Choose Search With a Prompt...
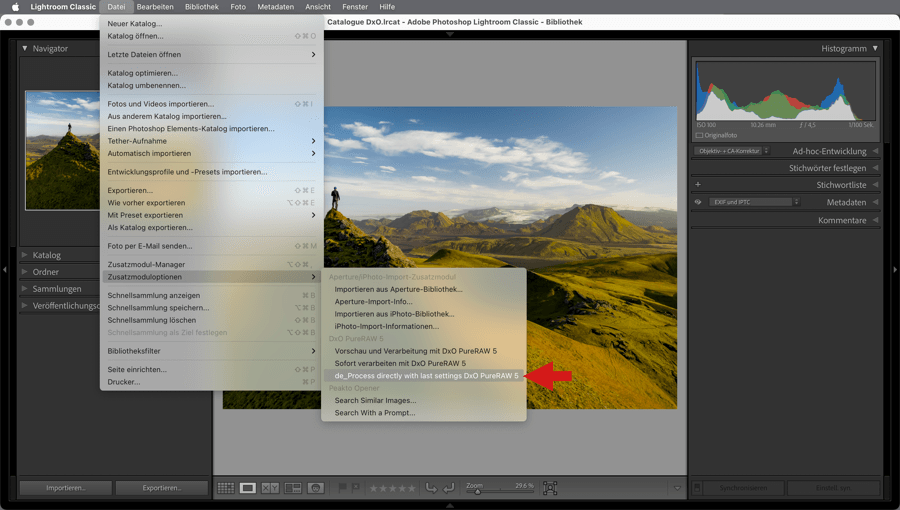 coord(424,412)
